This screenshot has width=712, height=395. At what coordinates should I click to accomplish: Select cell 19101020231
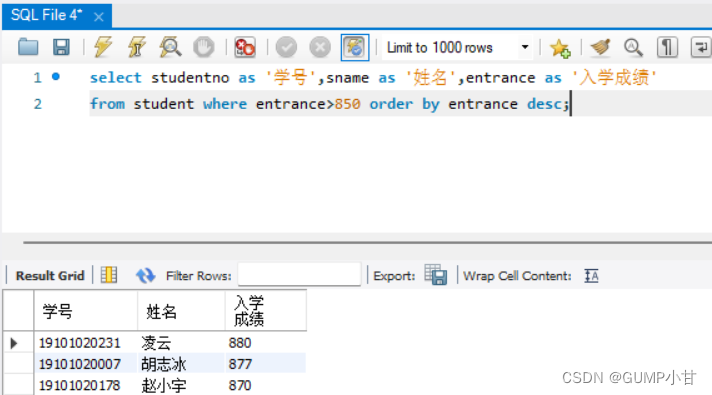point(86,343)
